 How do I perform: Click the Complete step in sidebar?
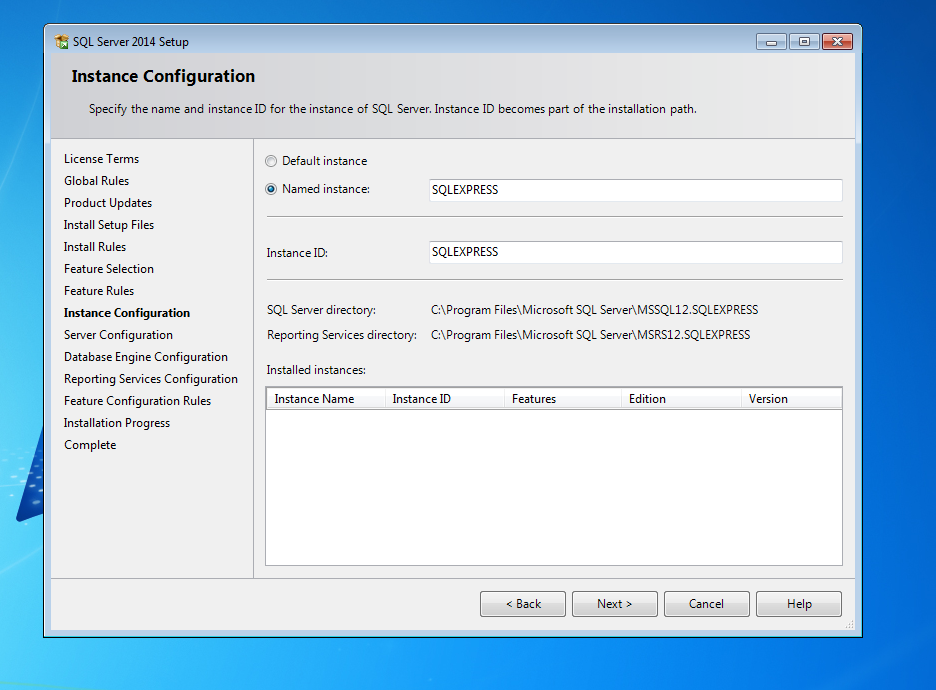89,444
